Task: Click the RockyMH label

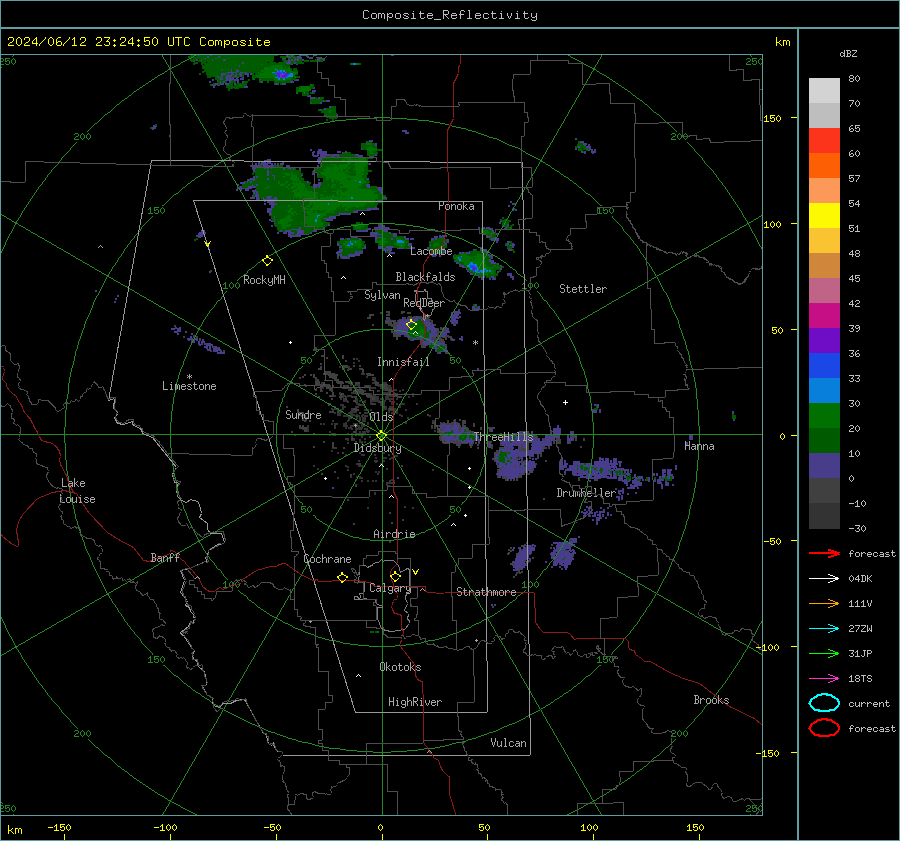Action: click(264, 280)
